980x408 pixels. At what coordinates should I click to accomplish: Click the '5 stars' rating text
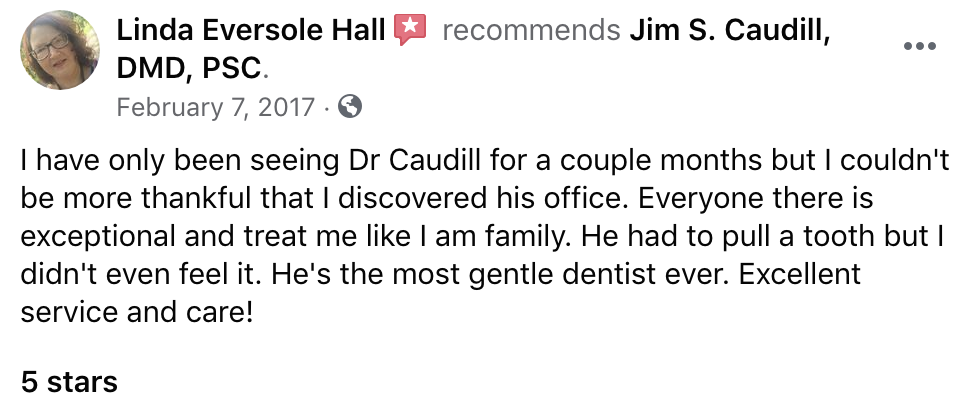click(69, 381)
